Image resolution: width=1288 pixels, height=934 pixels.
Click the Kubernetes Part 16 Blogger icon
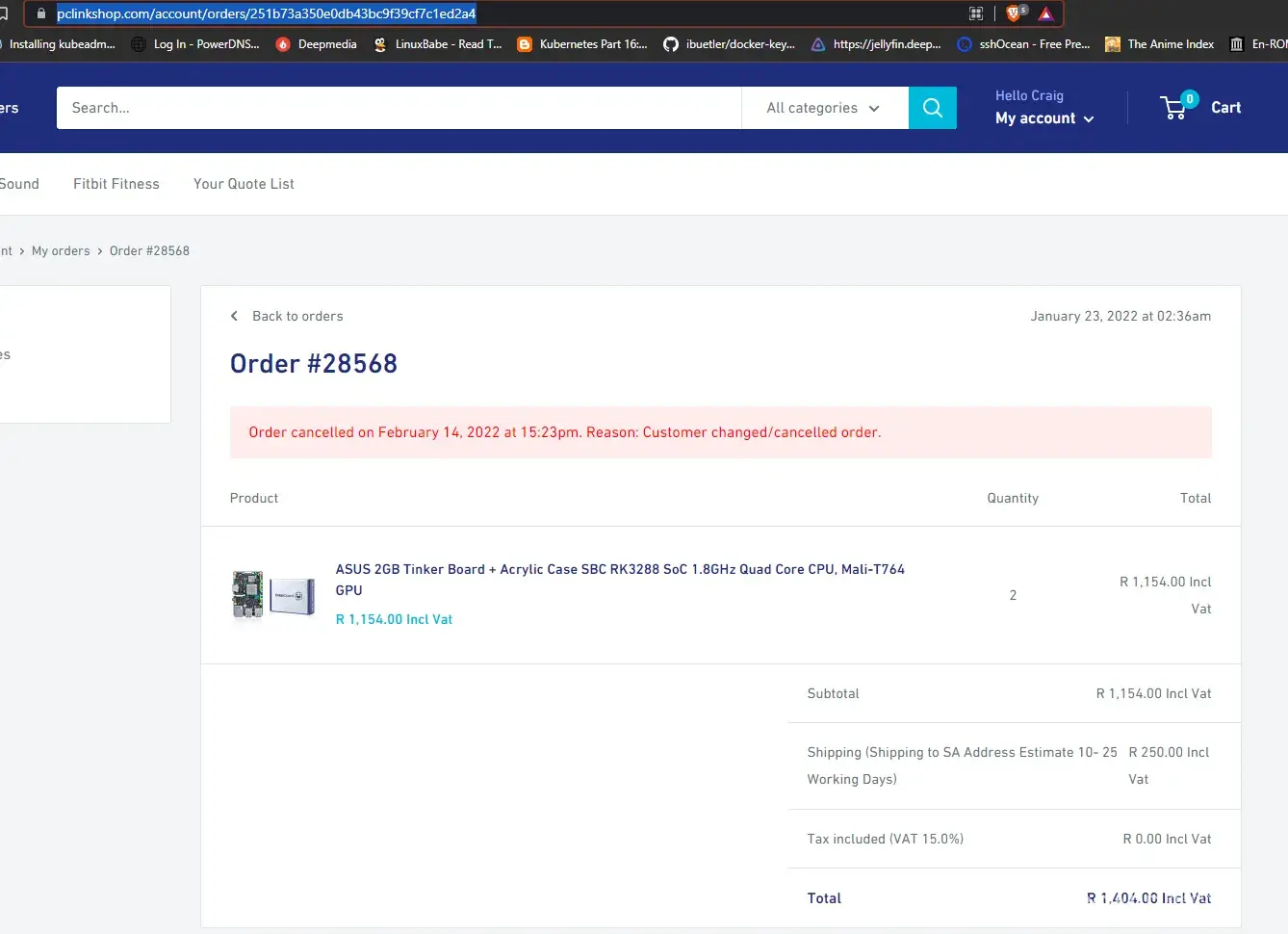(x=525, y=44)
